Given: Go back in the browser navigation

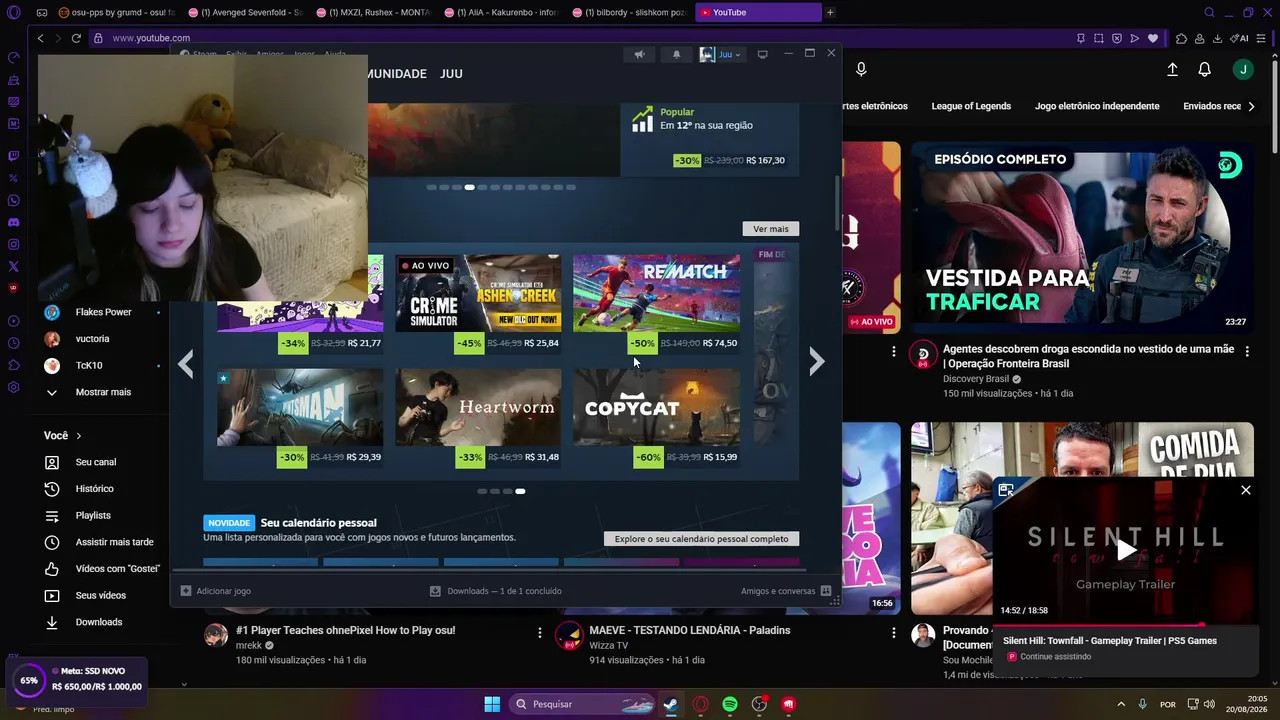Looking at the screenshot, I should [41, 38].
